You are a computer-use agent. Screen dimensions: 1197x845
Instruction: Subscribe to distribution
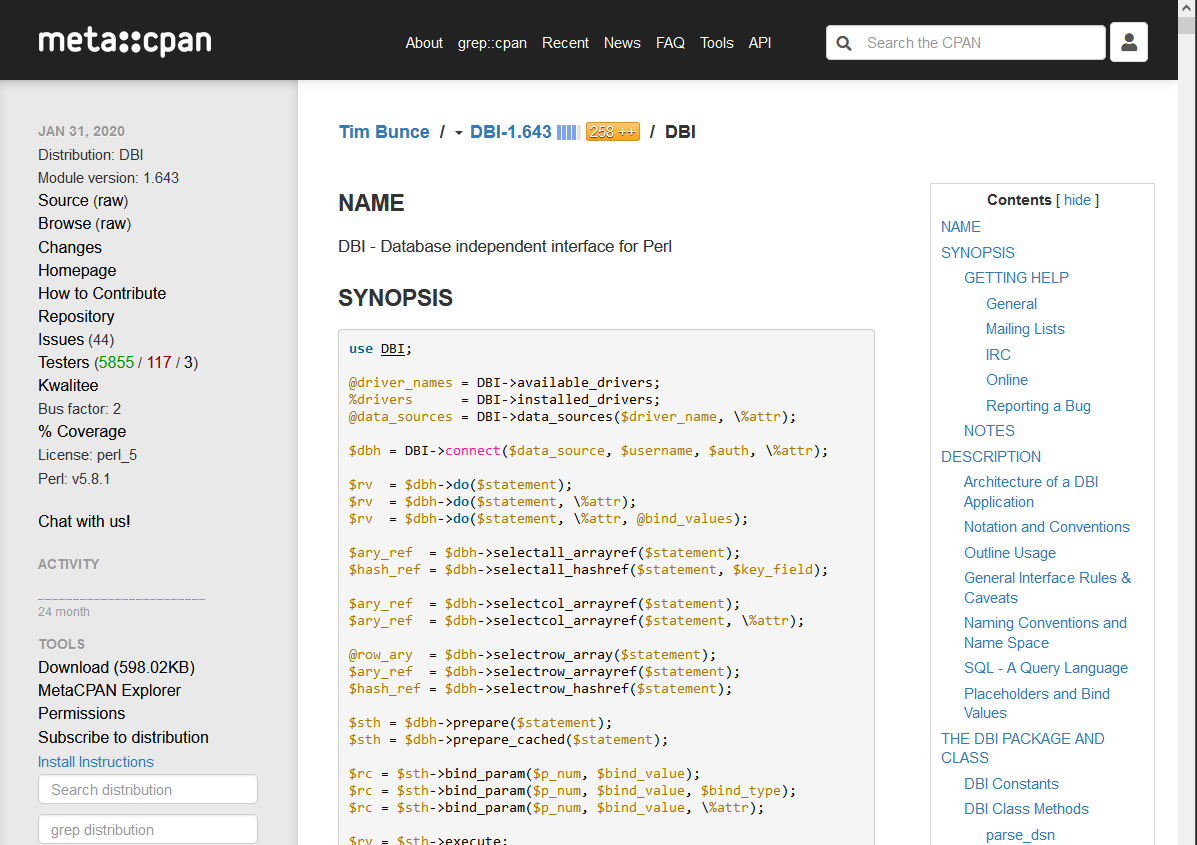point(123,737)
